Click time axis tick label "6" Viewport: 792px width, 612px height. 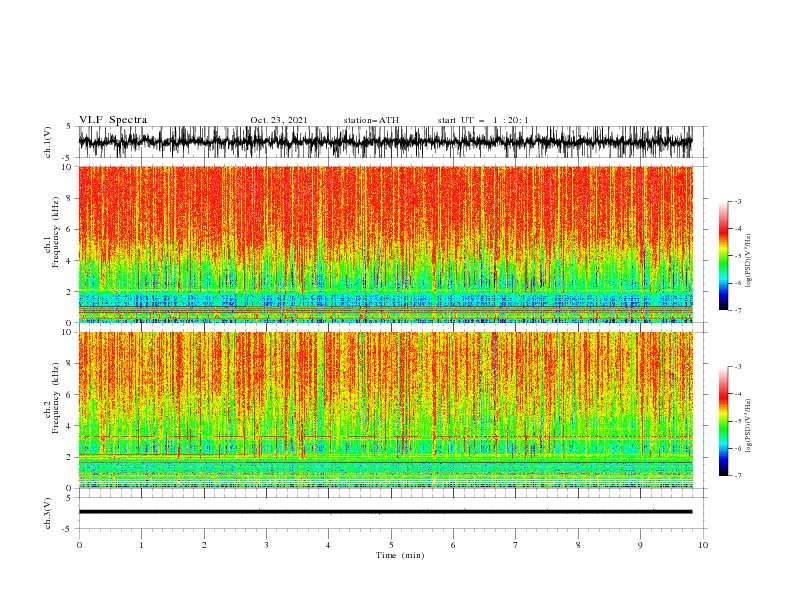point(453,545)
